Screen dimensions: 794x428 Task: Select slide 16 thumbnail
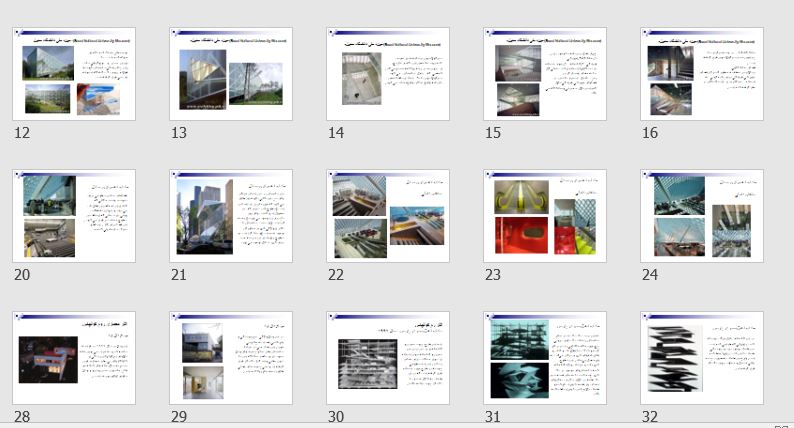click(702, 74)
